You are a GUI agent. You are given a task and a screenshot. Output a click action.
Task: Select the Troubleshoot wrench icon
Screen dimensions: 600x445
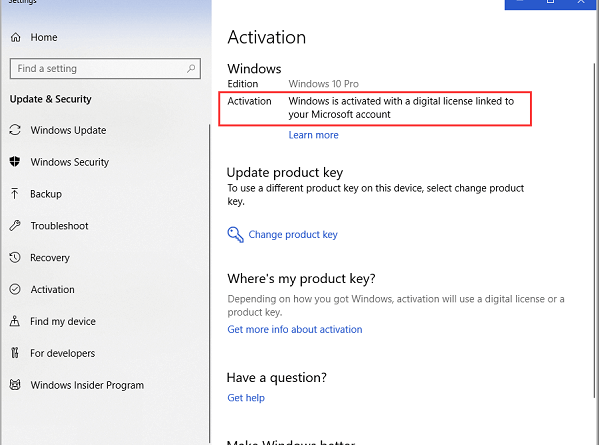pyautogui.click(x=15, y=226)
